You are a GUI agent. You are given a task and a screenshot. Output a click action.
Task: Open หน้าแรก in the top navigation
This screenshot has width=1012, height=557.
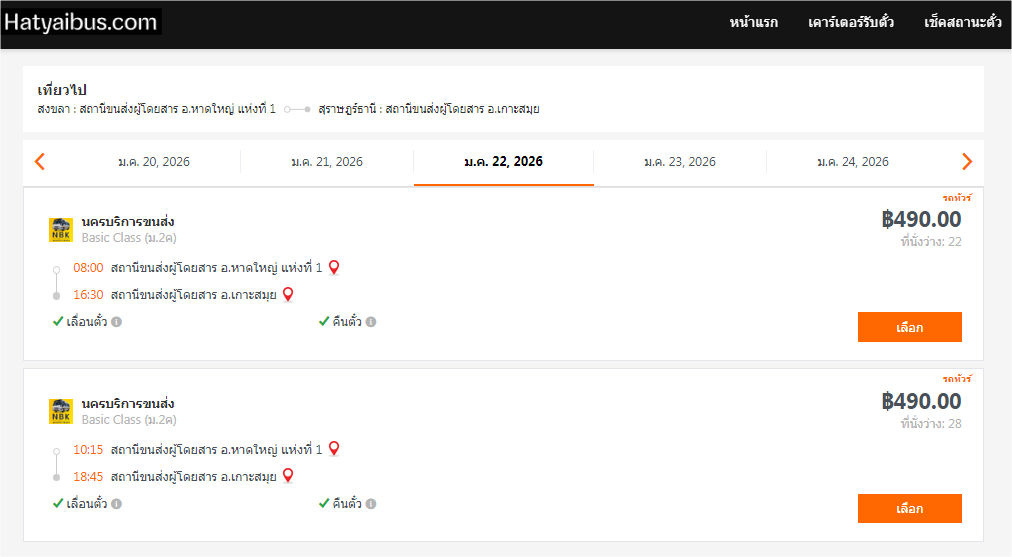tap(754, 23)
